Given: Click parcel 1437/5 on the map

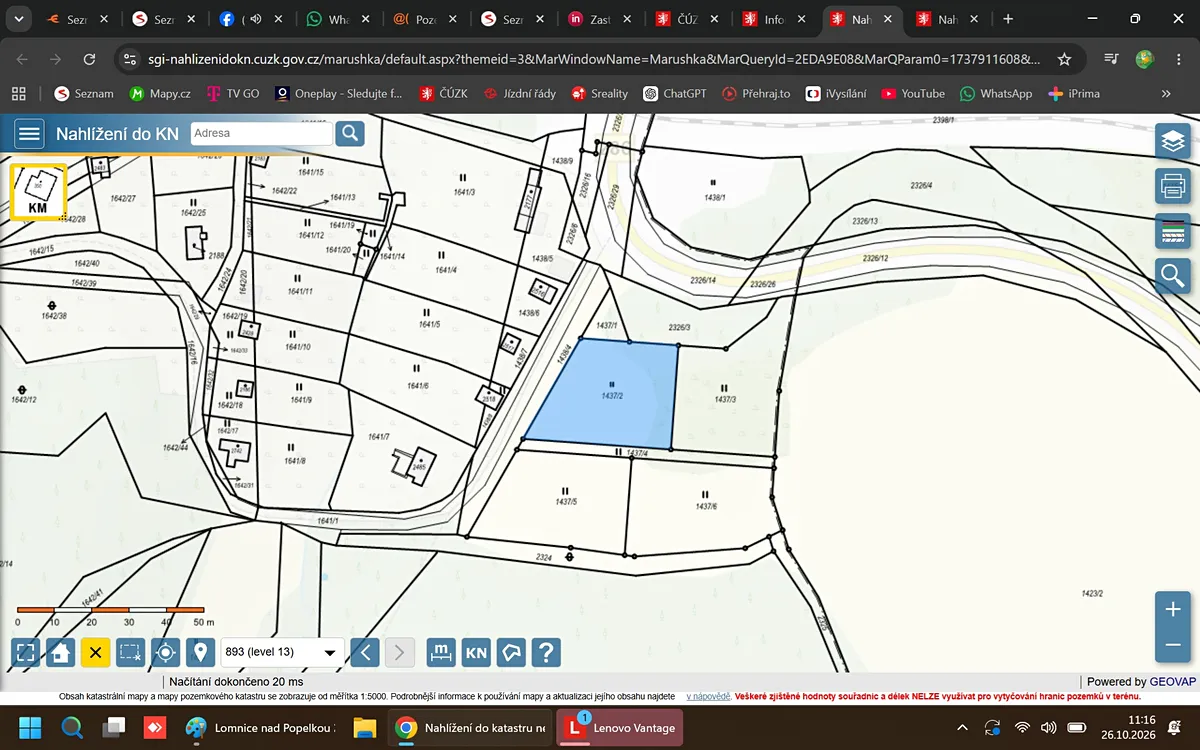Looking at the screenshot, I should click(x=566, y=501).
